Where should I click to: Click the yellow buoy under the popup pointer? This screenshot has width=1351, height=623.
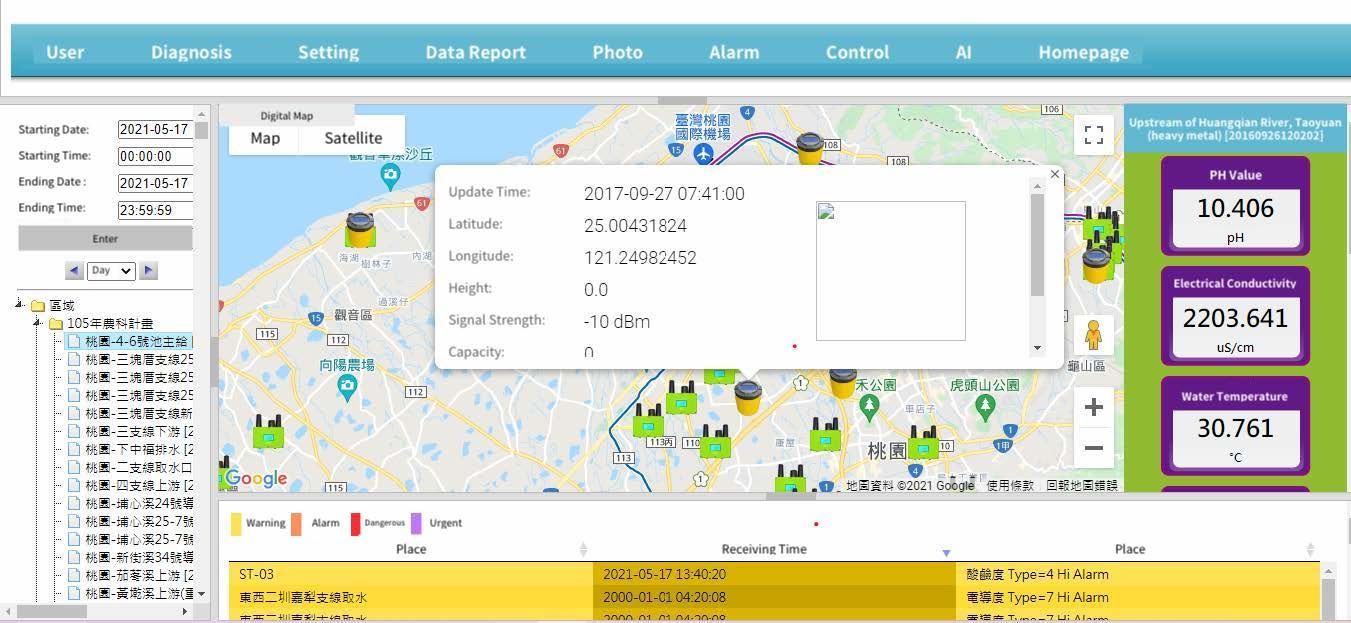[x=747, y=397]
